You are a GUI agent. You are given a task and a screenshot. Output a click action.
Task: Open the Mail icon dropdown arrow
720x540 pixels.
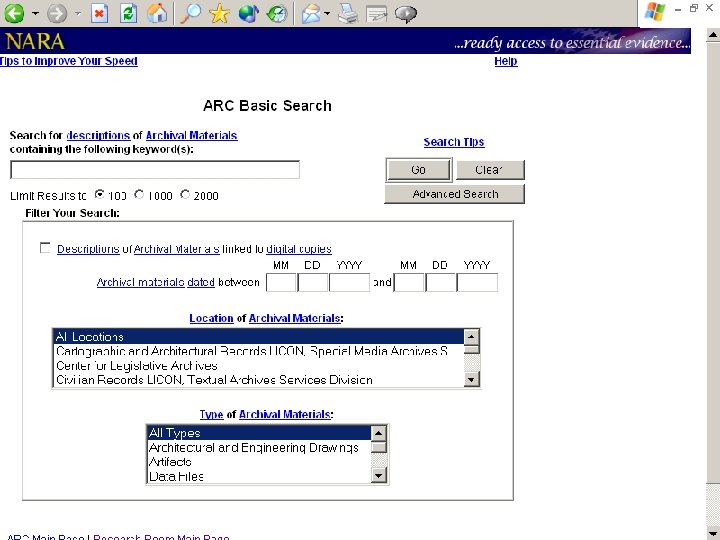[x=327, y=13]
